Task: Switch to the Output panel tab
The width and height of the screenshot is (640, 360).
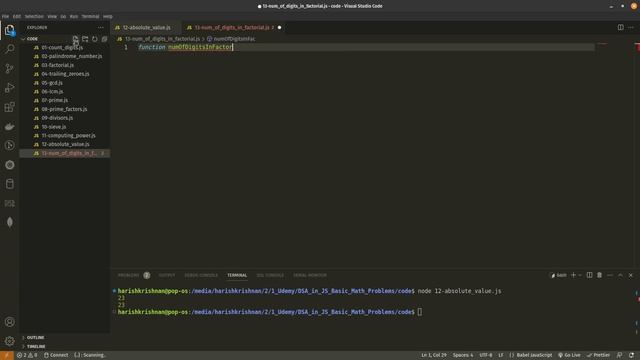Action: pos(167,275)
